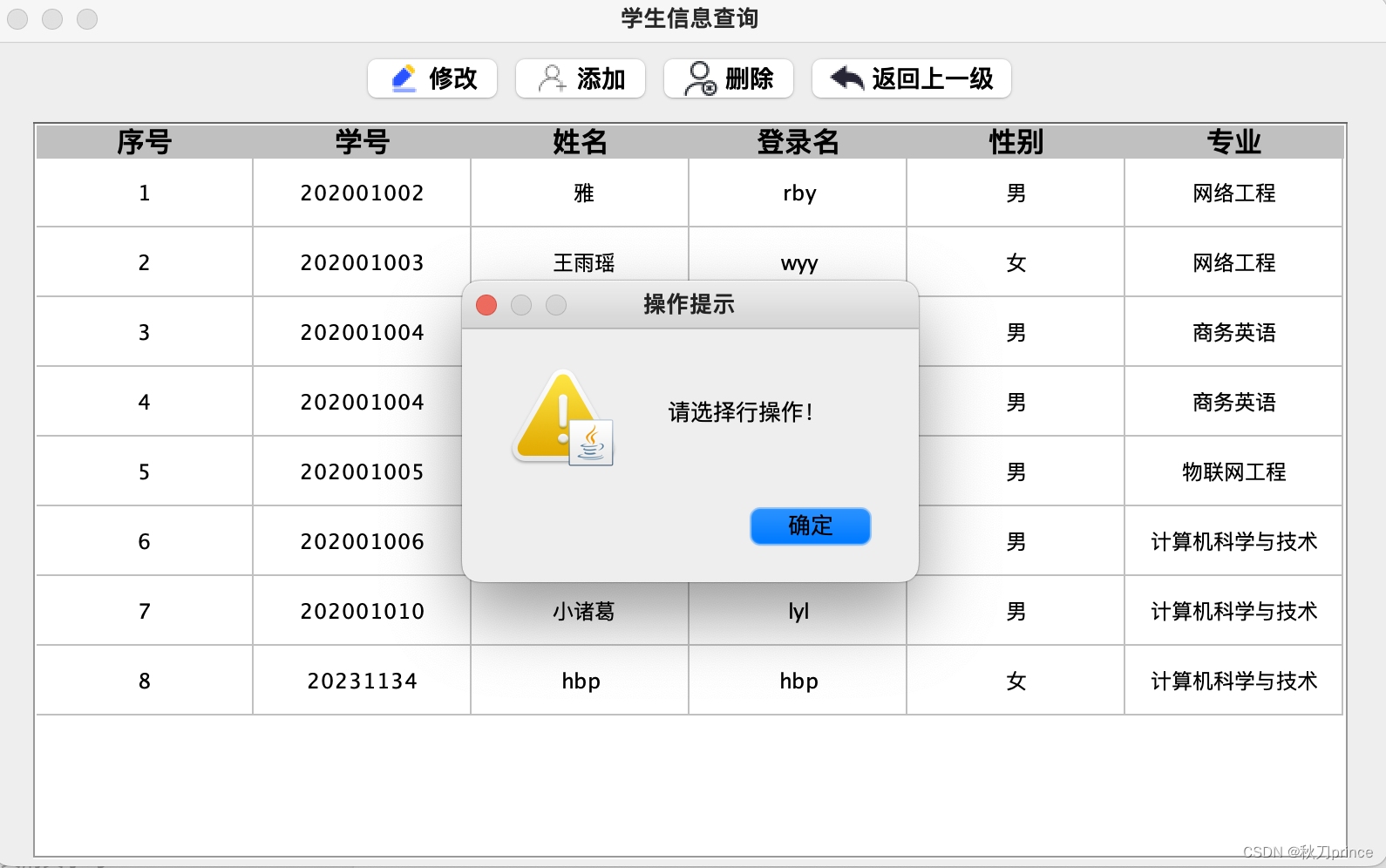
Task: Click the back arrow icon on 返回上一级
Action: tap(846, 78)
